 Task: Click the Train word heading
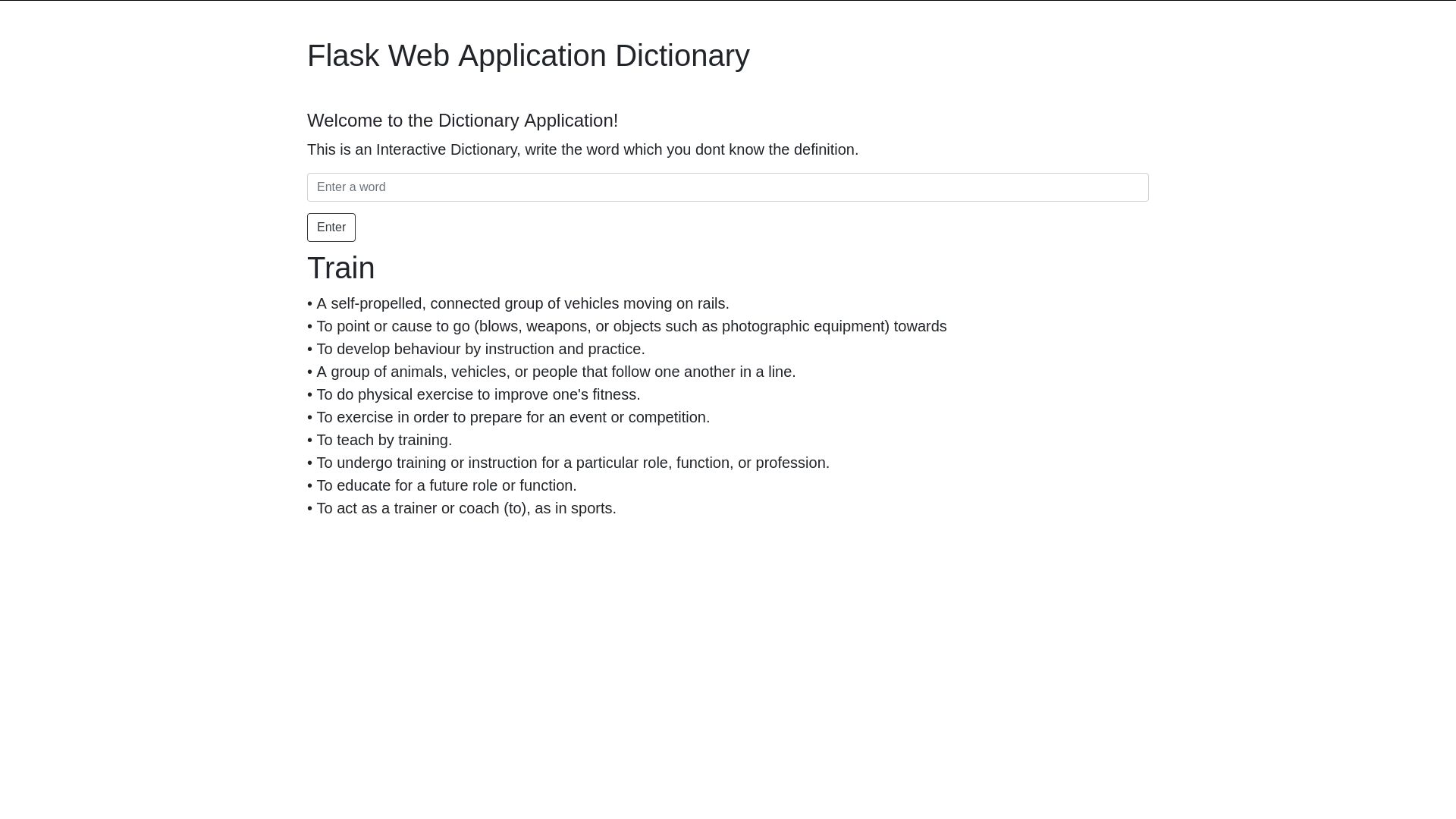tap(340, 268)
